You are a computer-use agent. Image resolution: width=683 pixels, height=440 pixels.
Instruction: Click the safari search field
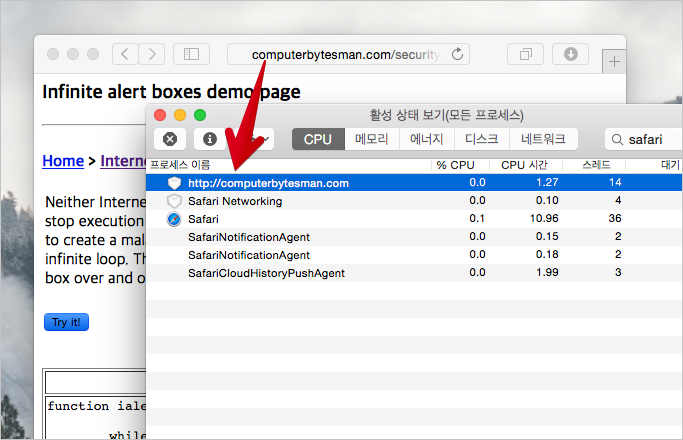[x=644, y=139]
